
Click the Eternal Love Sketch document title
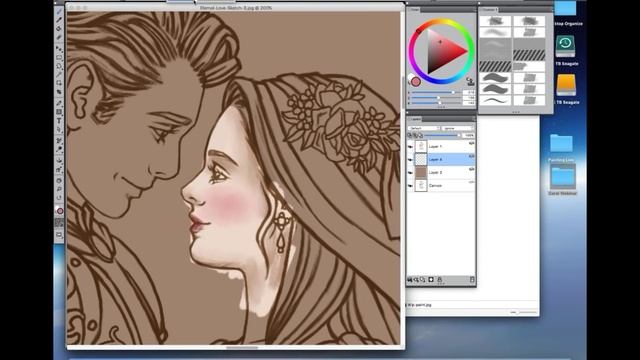236,8
